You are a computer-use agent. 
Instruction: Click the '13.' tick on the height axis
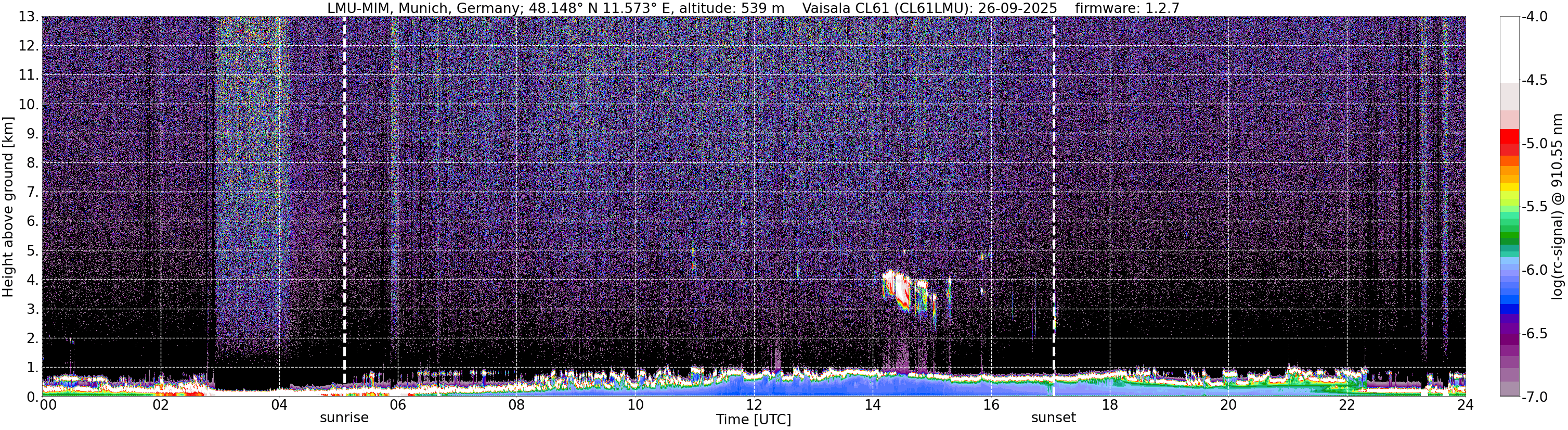(30, 17)
